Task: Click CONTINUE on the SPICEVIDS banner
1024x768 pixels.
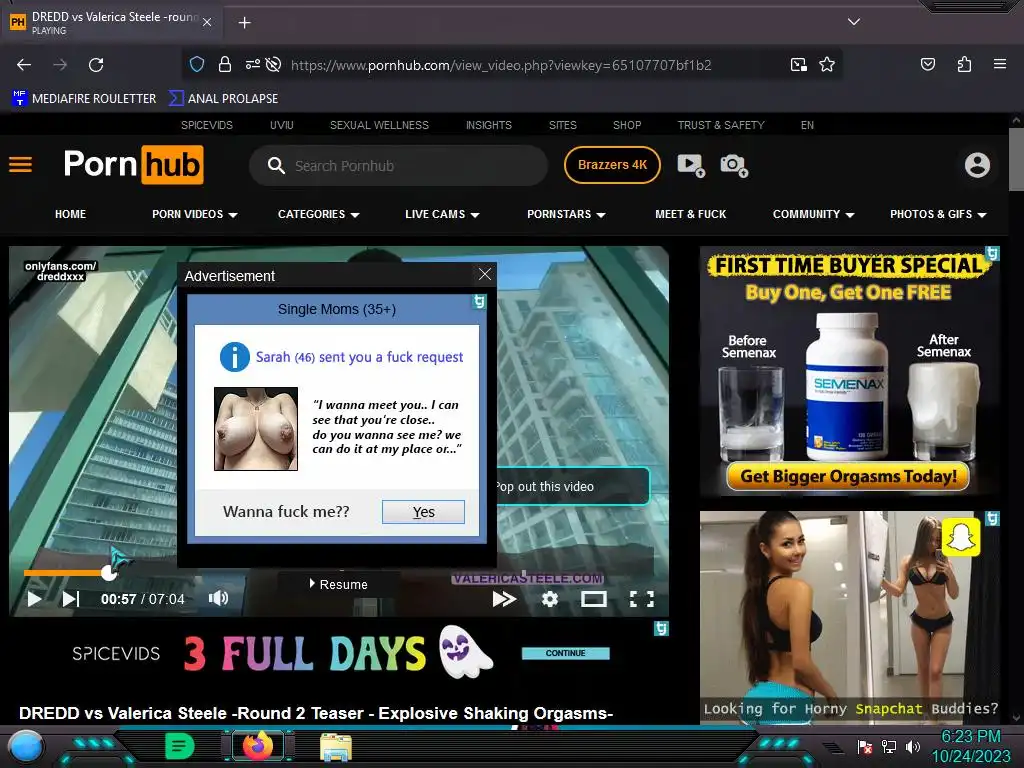Action: pos(566,653)
